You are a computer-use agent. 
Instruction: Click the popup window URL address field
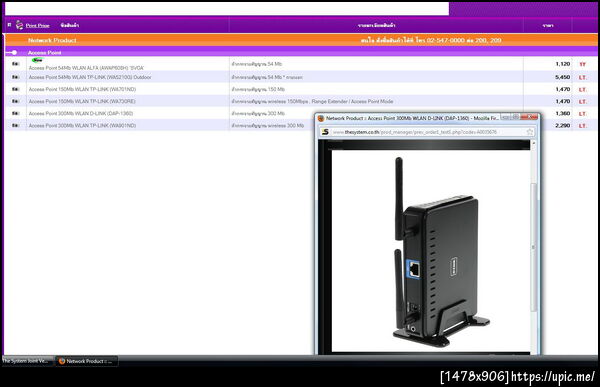coord(427,132)
